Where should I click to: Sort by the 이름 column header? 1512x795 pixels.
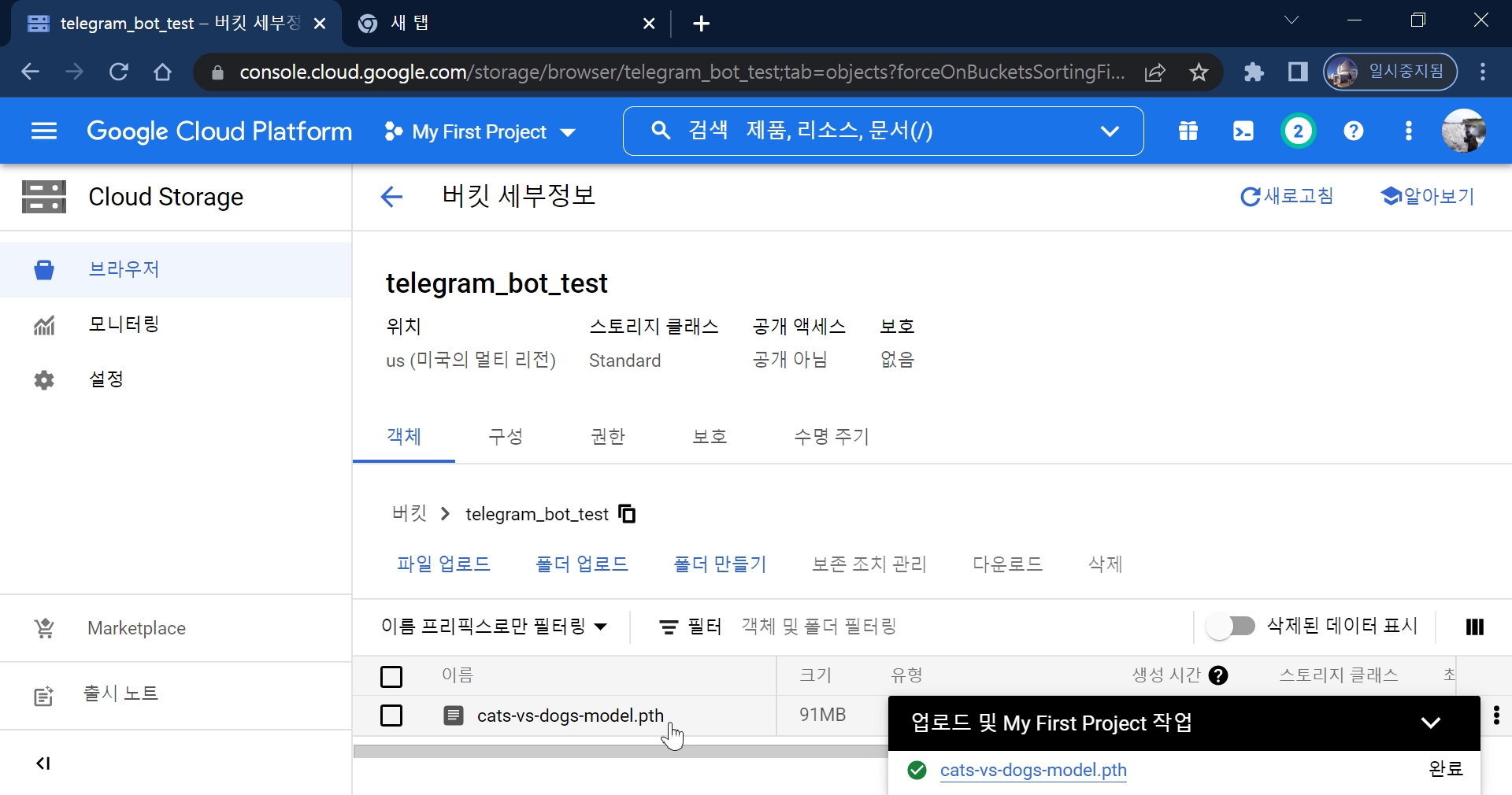pyautogui.click(x=458, y=675)
